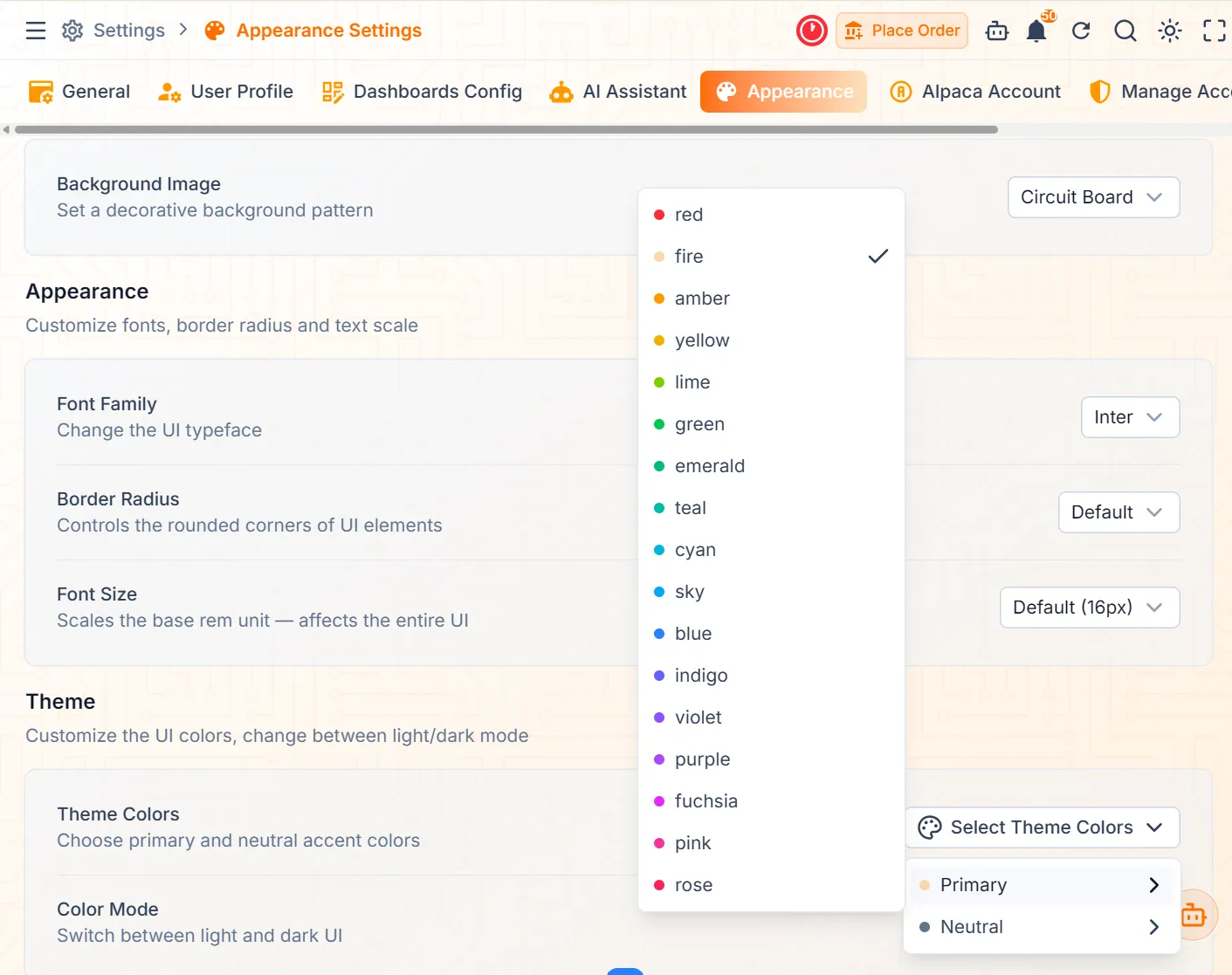Click the Color Mode setting label
1232x975 pixels.
click(107, 910)
